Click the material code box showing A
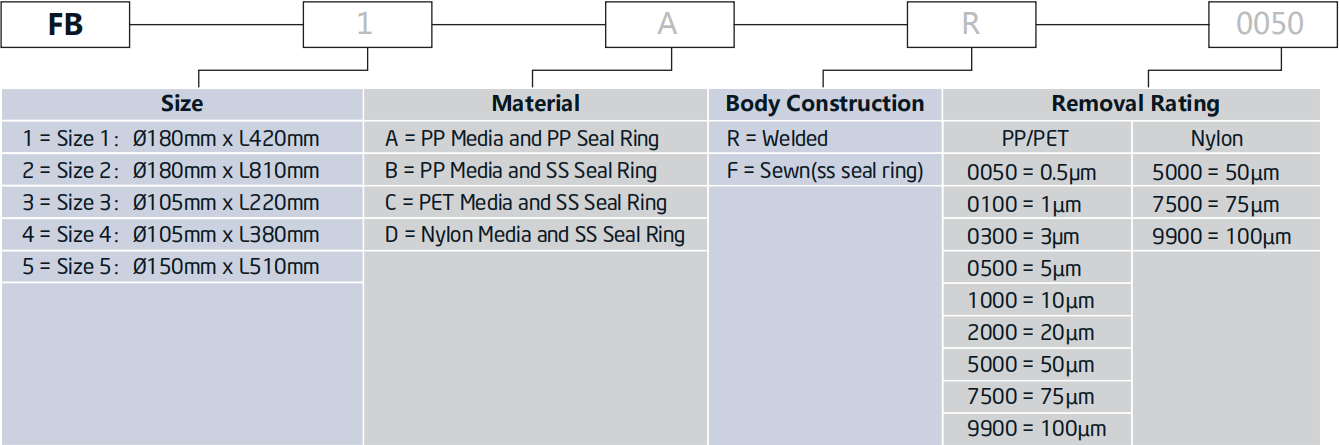The image size is (1339, 445). 667,24
